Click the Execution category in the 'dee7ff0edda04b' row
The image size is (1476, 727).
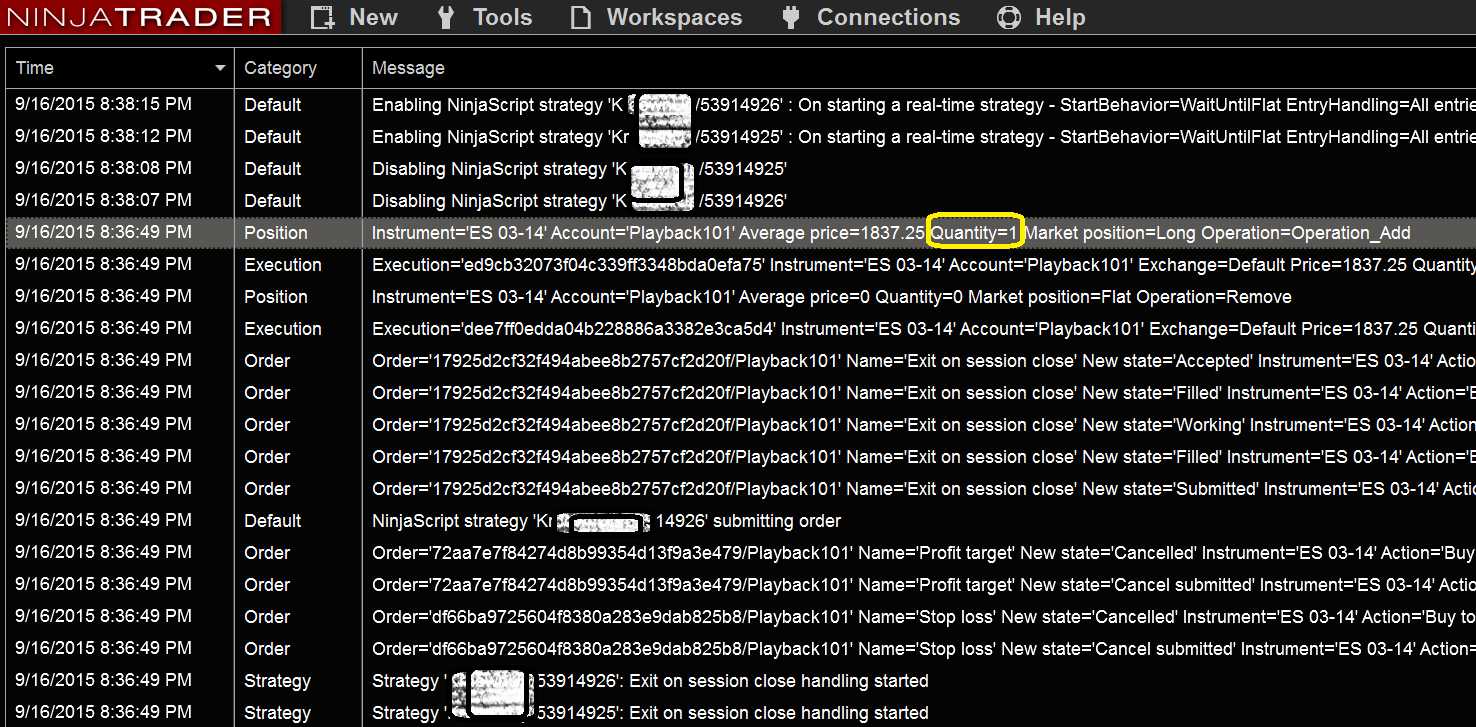click(x=283, y=329)
